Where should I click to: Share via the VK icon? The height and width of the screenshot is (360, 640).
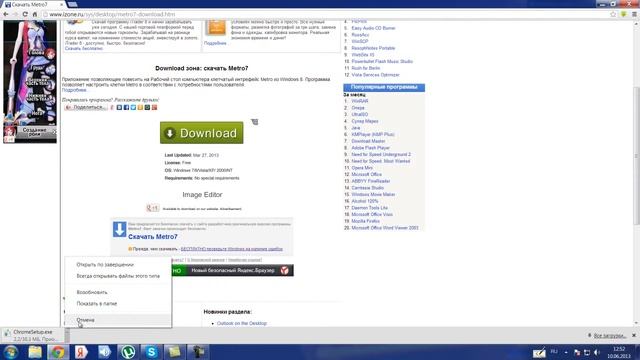point(119,107)
